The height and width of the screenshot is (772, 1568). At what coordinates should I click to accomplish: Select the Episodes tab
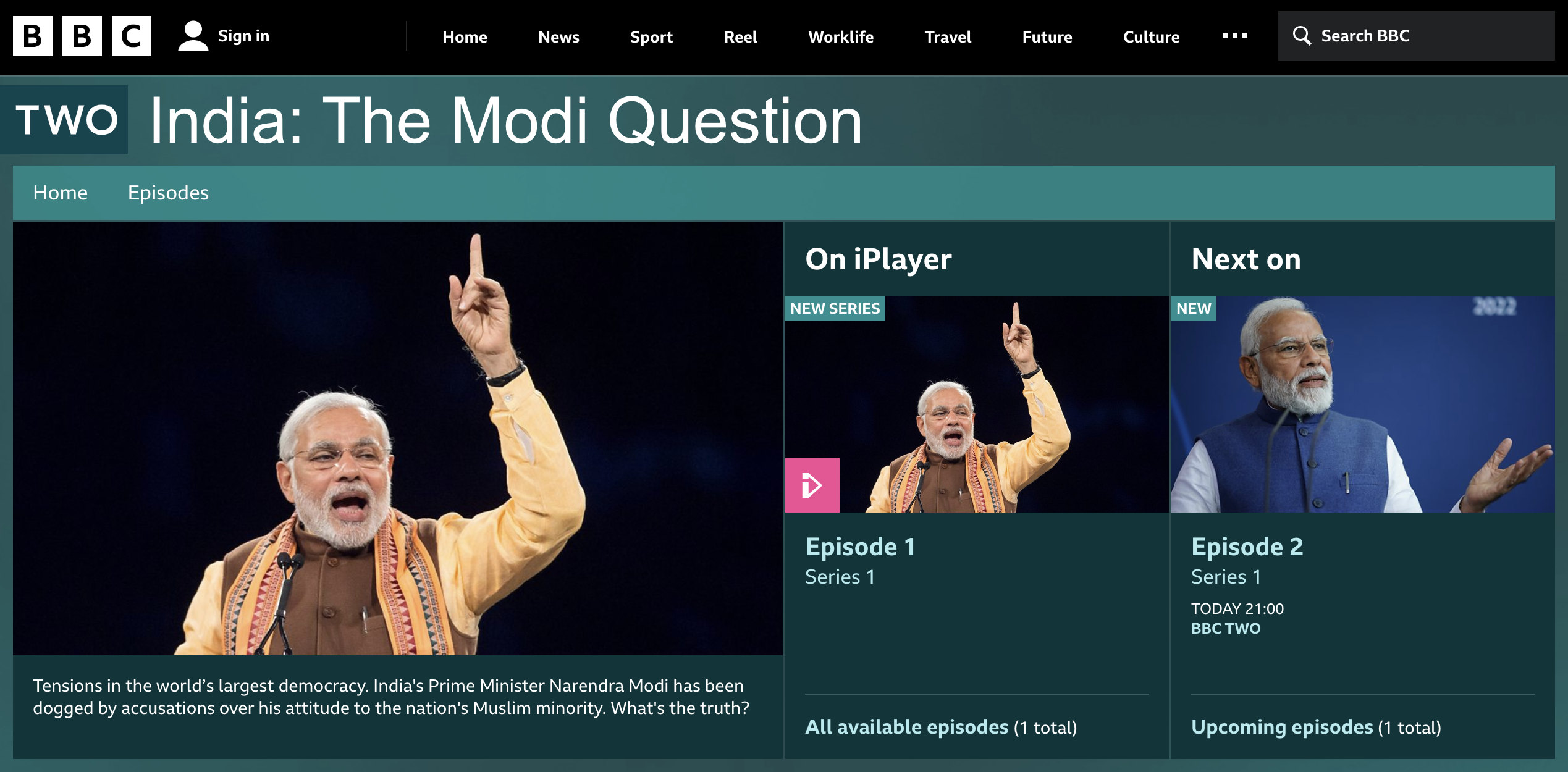coord(168,193)
